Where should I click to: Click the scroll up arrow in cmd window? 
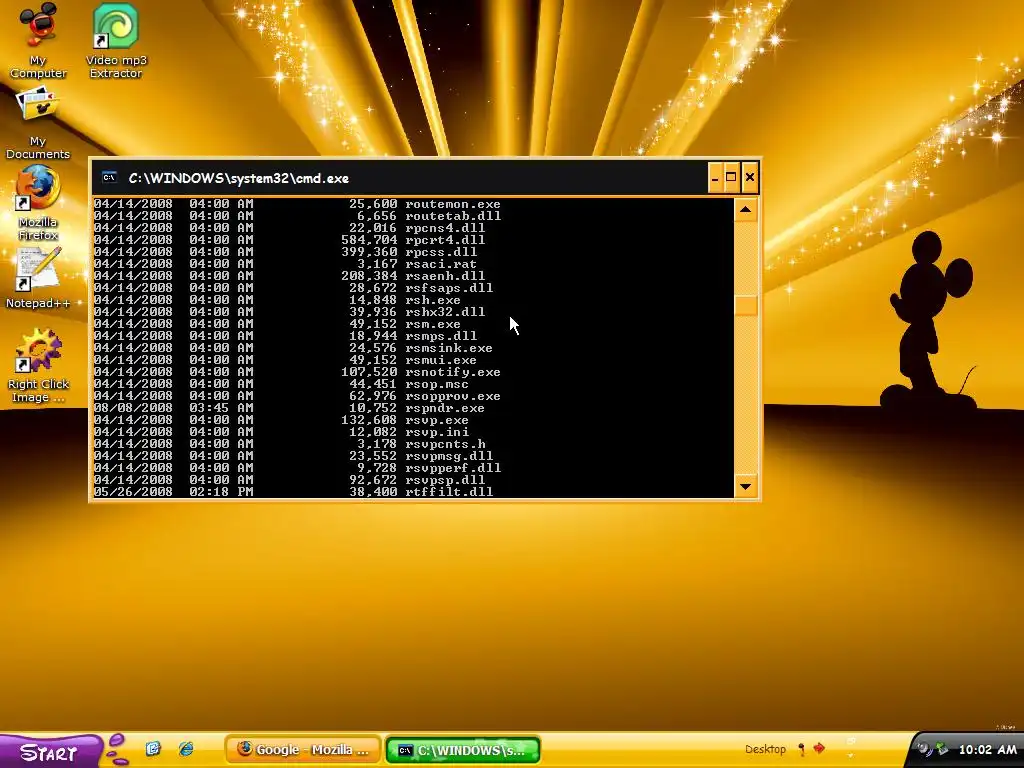(745, 210)
